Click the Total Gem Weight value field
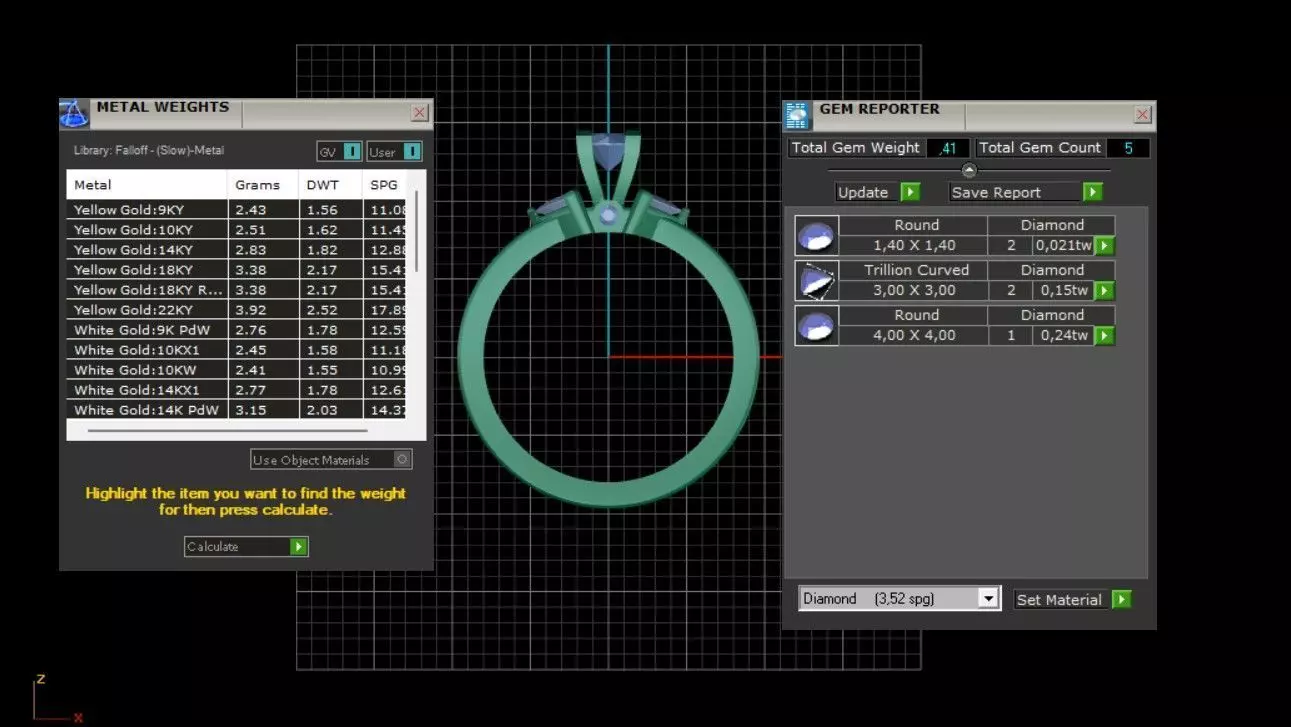Screen dimensions: 1291x727 coord(948,148)
